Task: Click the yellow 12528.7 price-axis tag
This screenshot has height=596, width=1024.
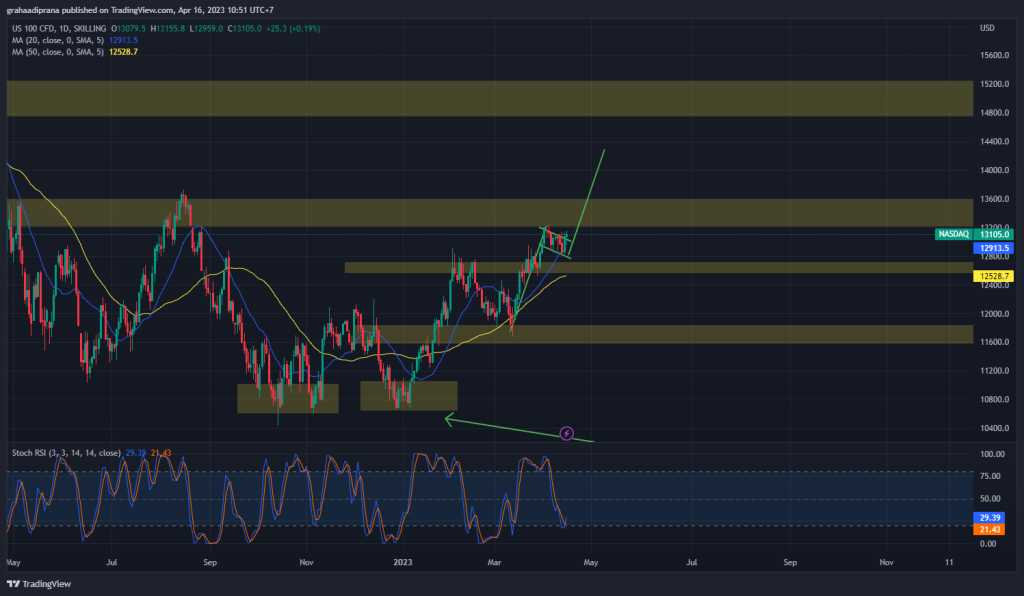Action: coord(994,276)
